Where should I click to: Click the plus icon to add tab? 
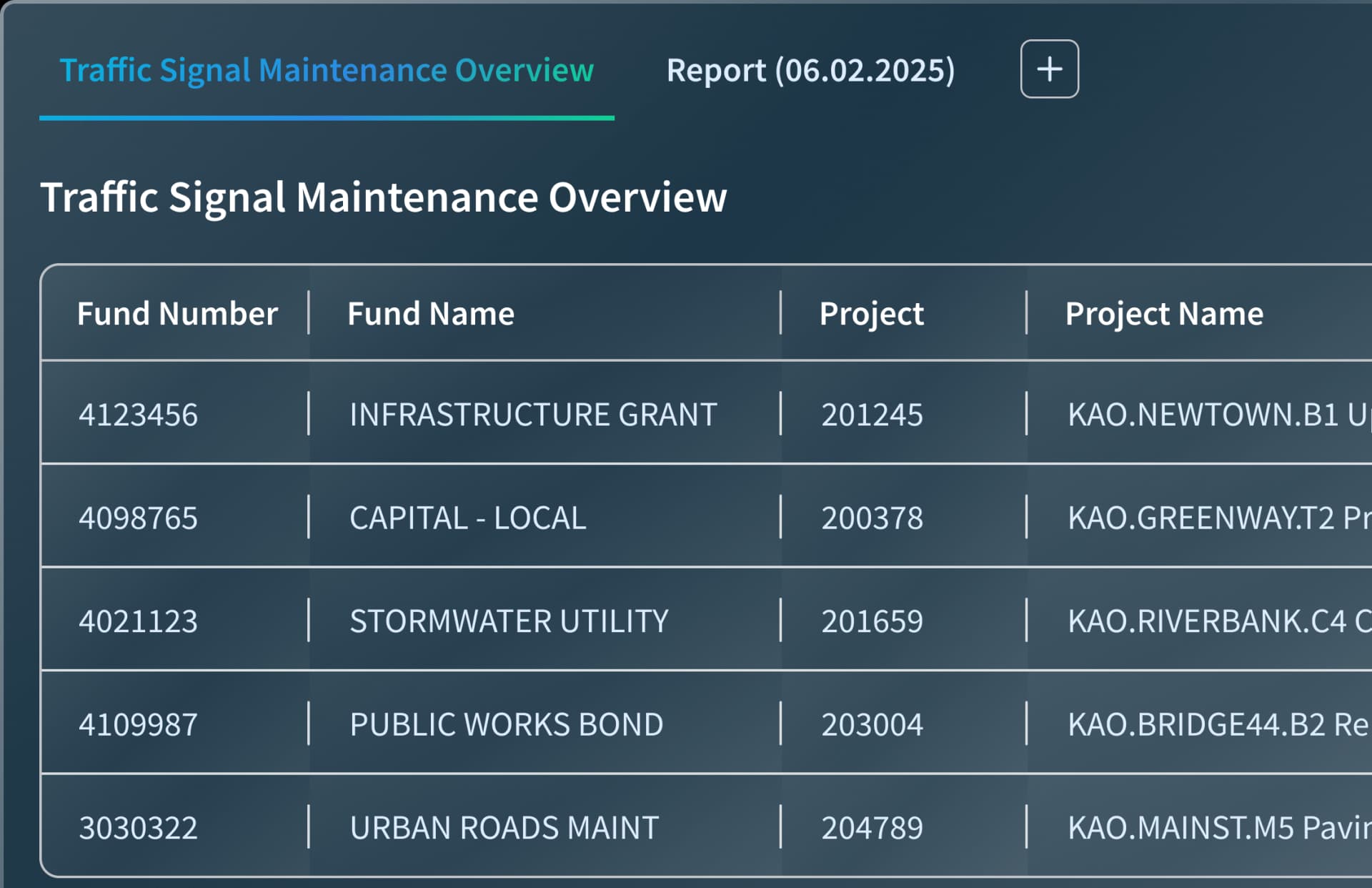point(1049,69)
